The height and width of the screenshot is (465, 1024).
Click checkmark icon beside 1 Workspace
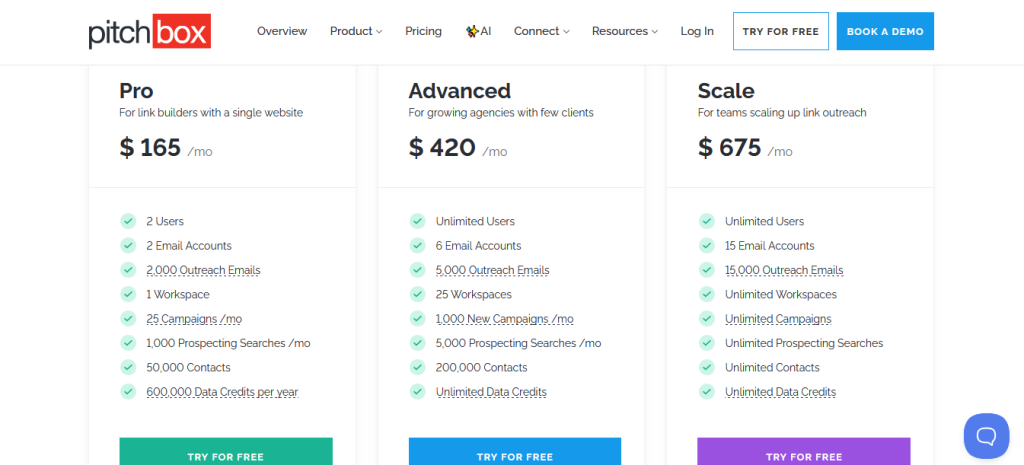128,295
